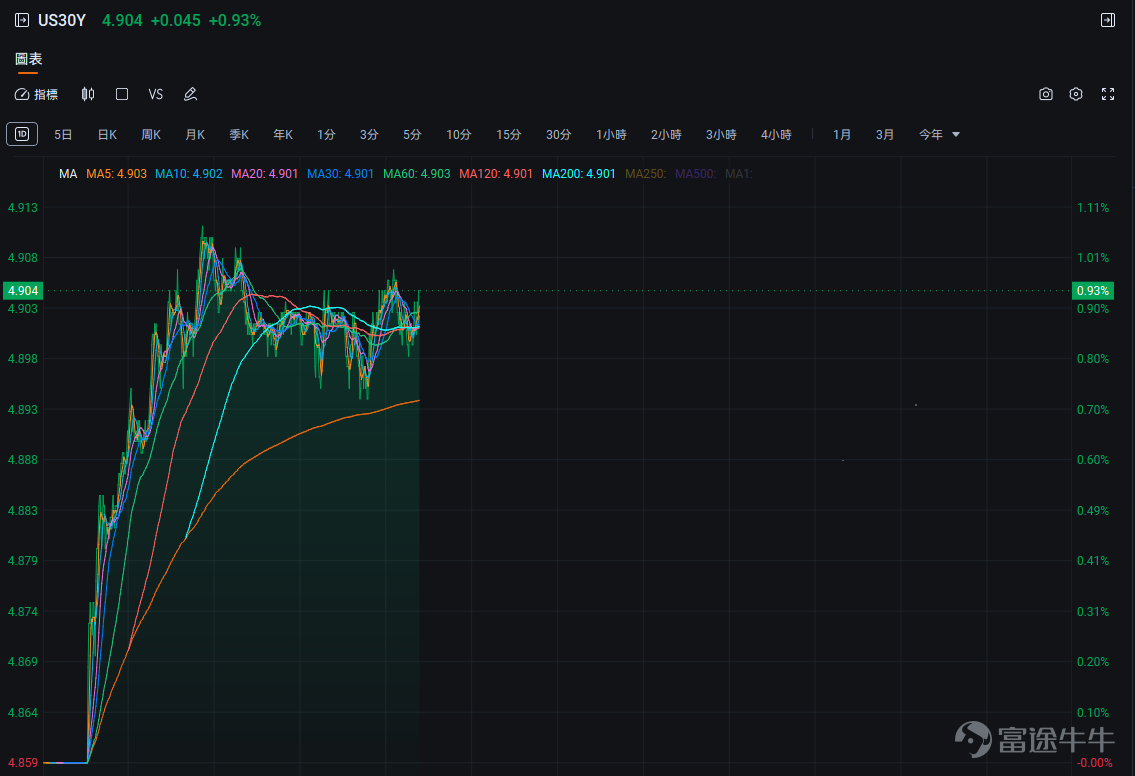The image size is (1135, 776).
Task: Switch chart type with candlestick icon
Action: pyautogui.click(x=88, y=94)
